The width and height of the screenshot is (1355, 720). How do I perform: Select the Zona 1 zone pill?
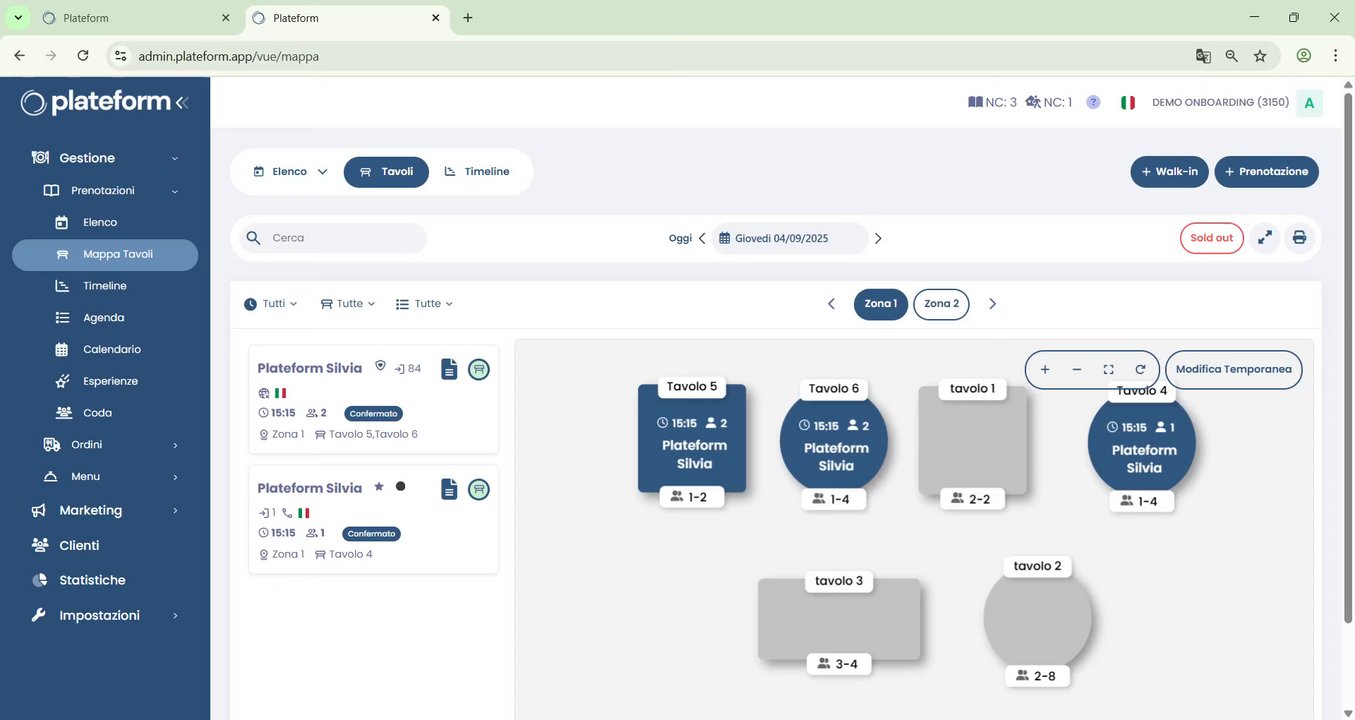coord(881,304)
